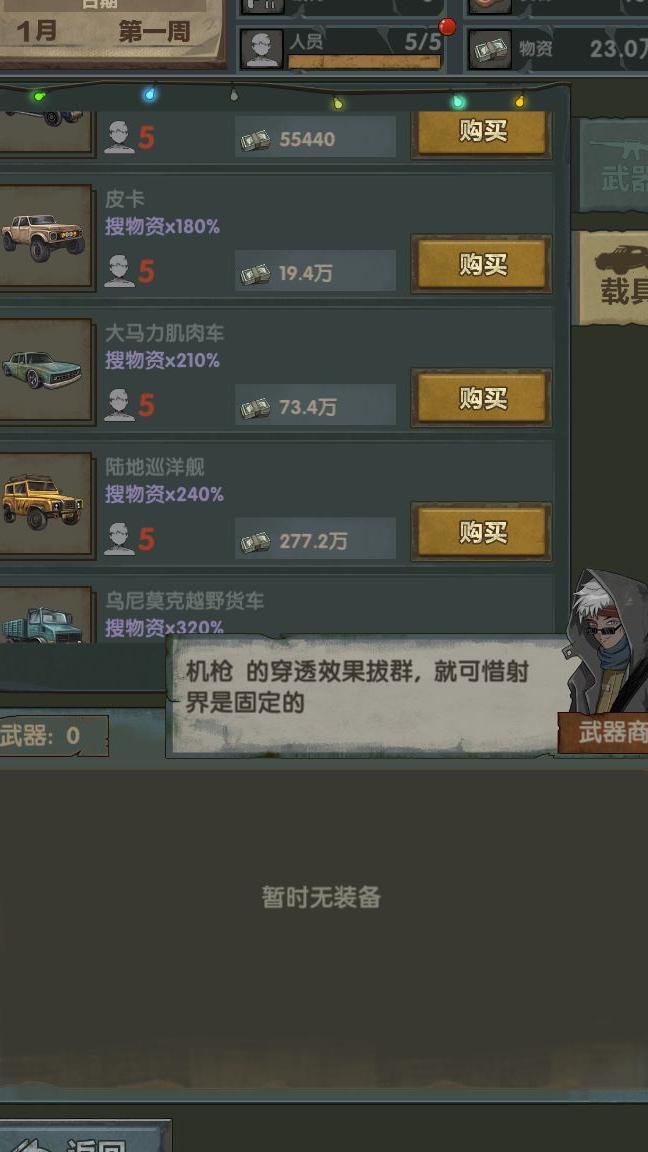Select the blue Unimog truck image
This screenshot has height=1152, width=648.
(44, 617)
